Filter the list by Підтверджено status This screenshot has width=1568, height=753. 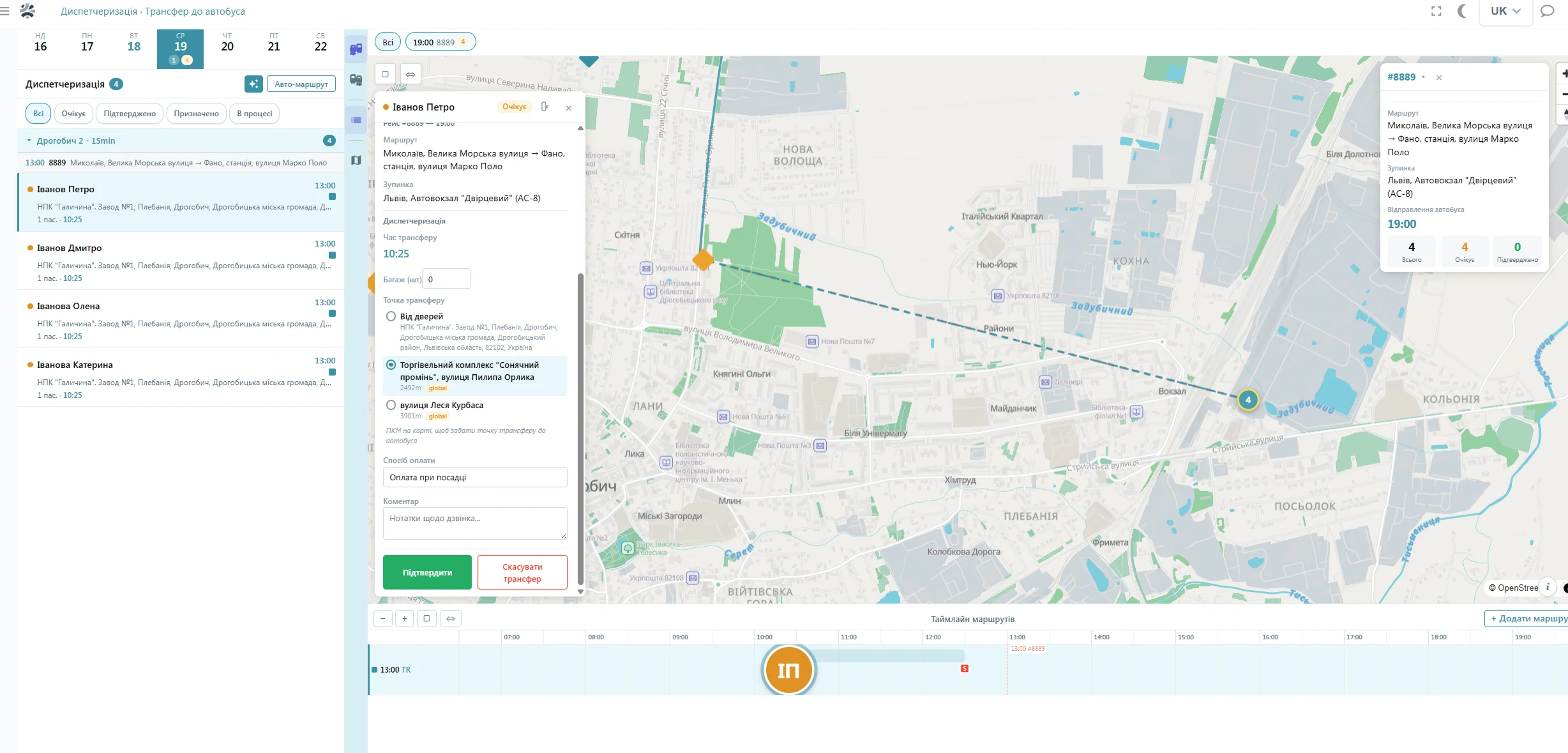coord(130,114)
